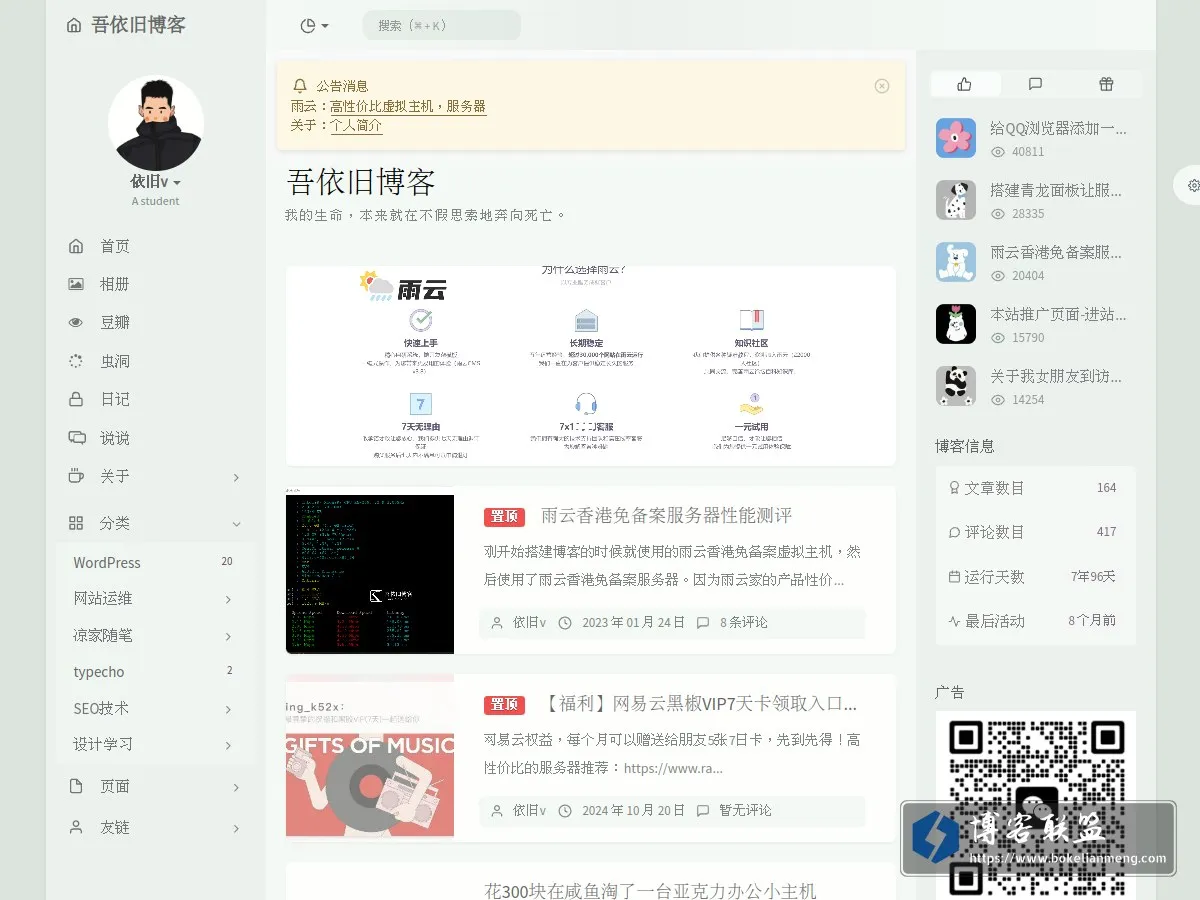Expand the 关于 submenu chevron

coord(236,477)
